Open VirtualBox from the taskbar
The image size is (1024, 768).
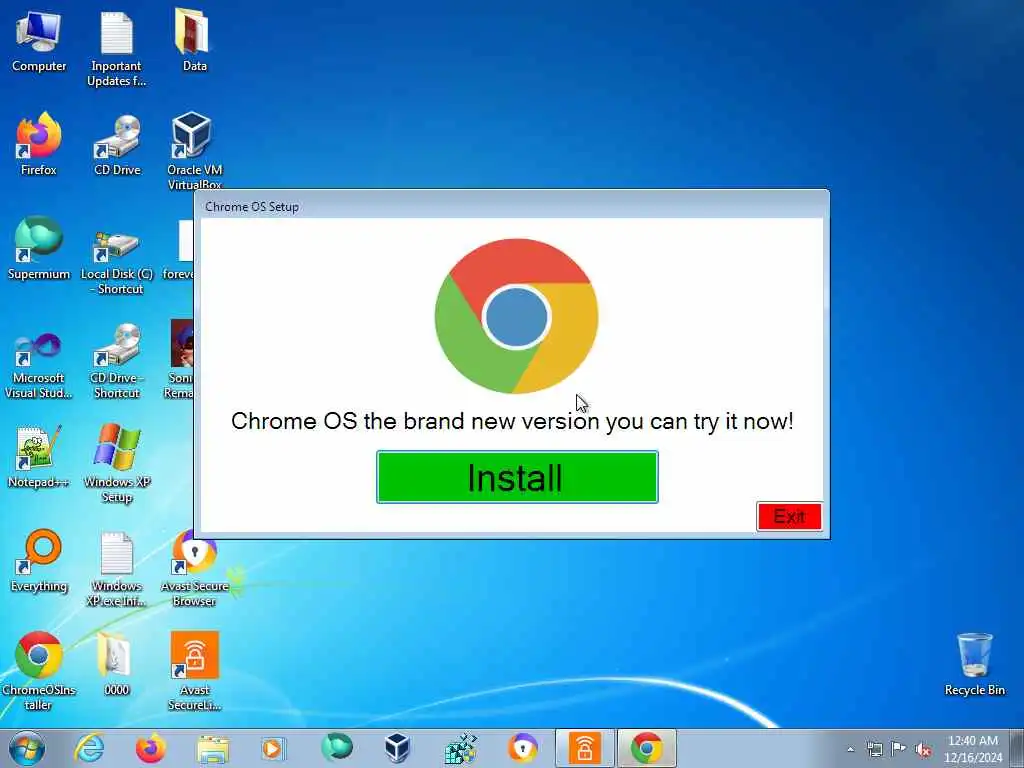click(x=397, y=748)
